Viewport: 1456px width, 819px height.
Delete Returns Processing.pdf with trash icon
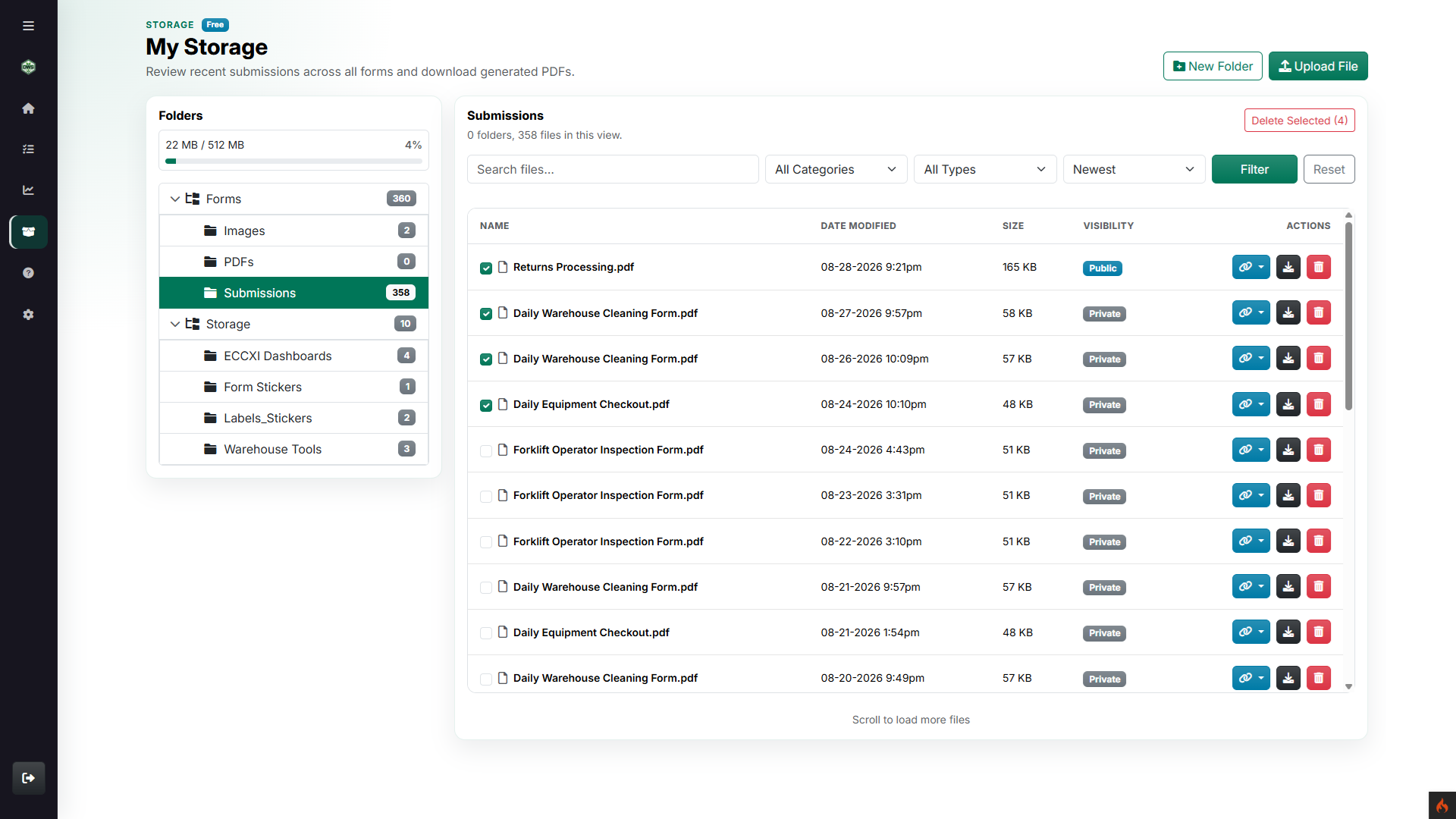[1319, 267]
